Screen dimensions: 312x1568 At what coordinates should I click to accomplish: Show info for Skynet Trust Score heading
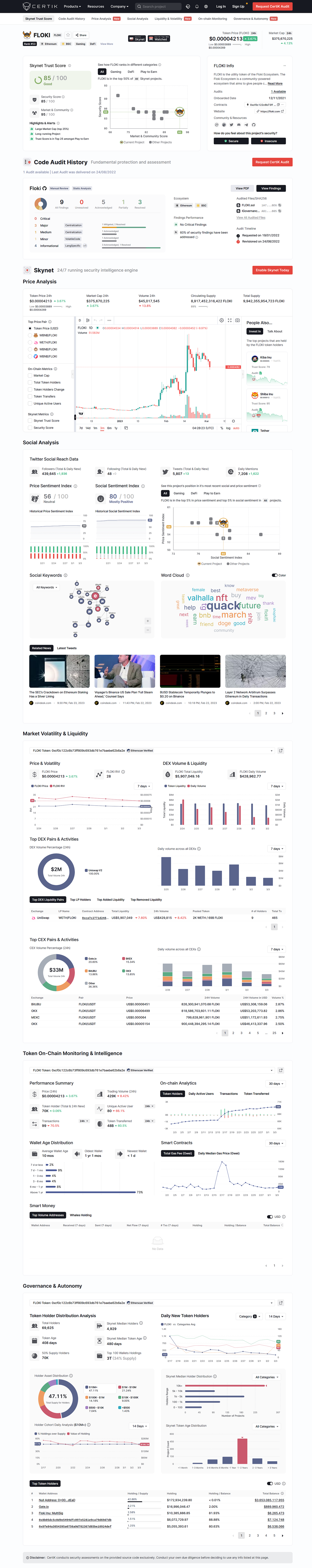[x=69, y=66]
